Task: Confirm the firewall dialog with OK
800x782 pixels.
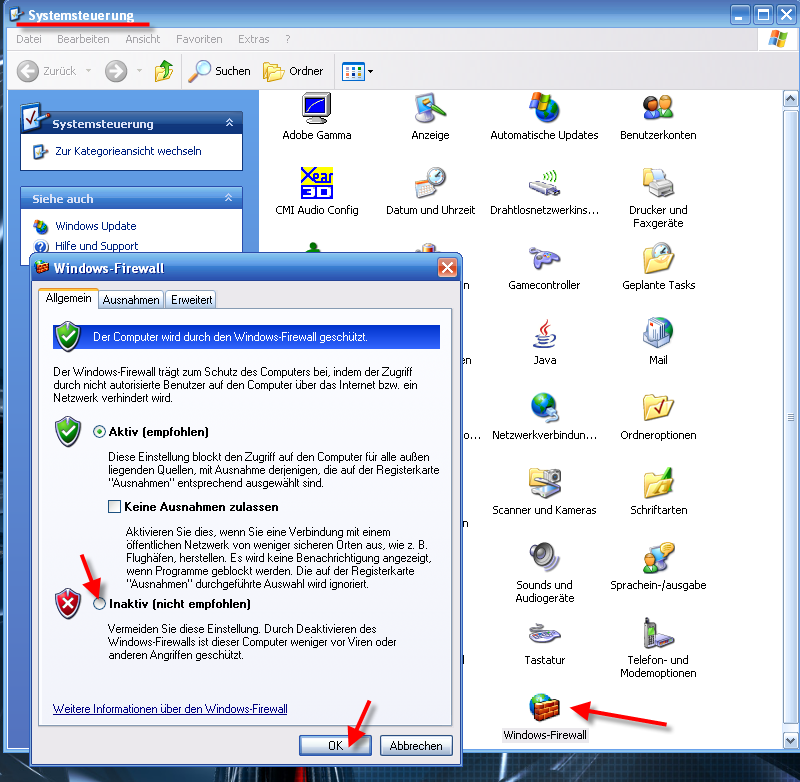Action: [x=335, y=746]
